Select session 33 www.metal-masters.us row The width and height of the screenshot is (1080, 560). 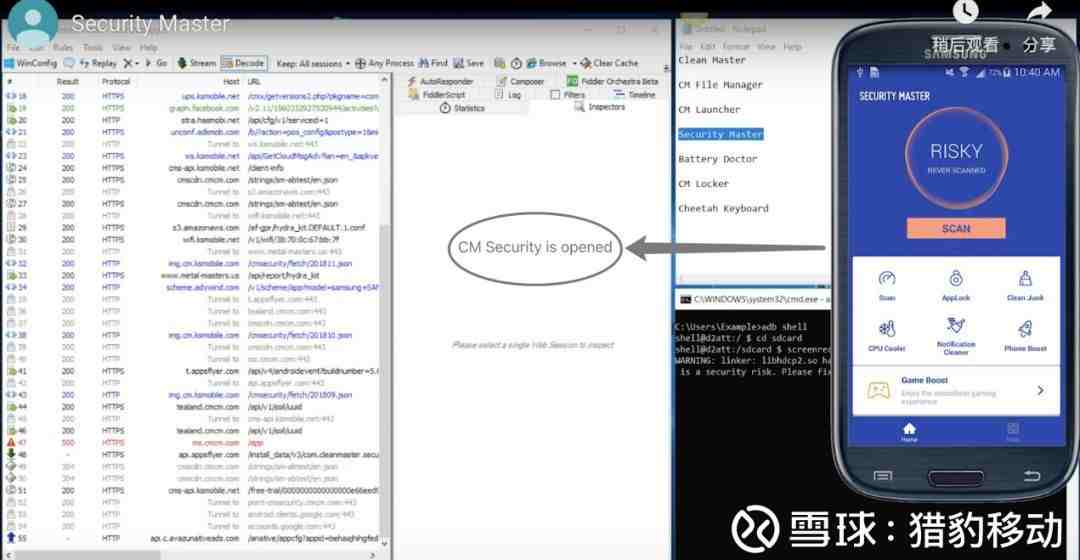coord(193,275)
